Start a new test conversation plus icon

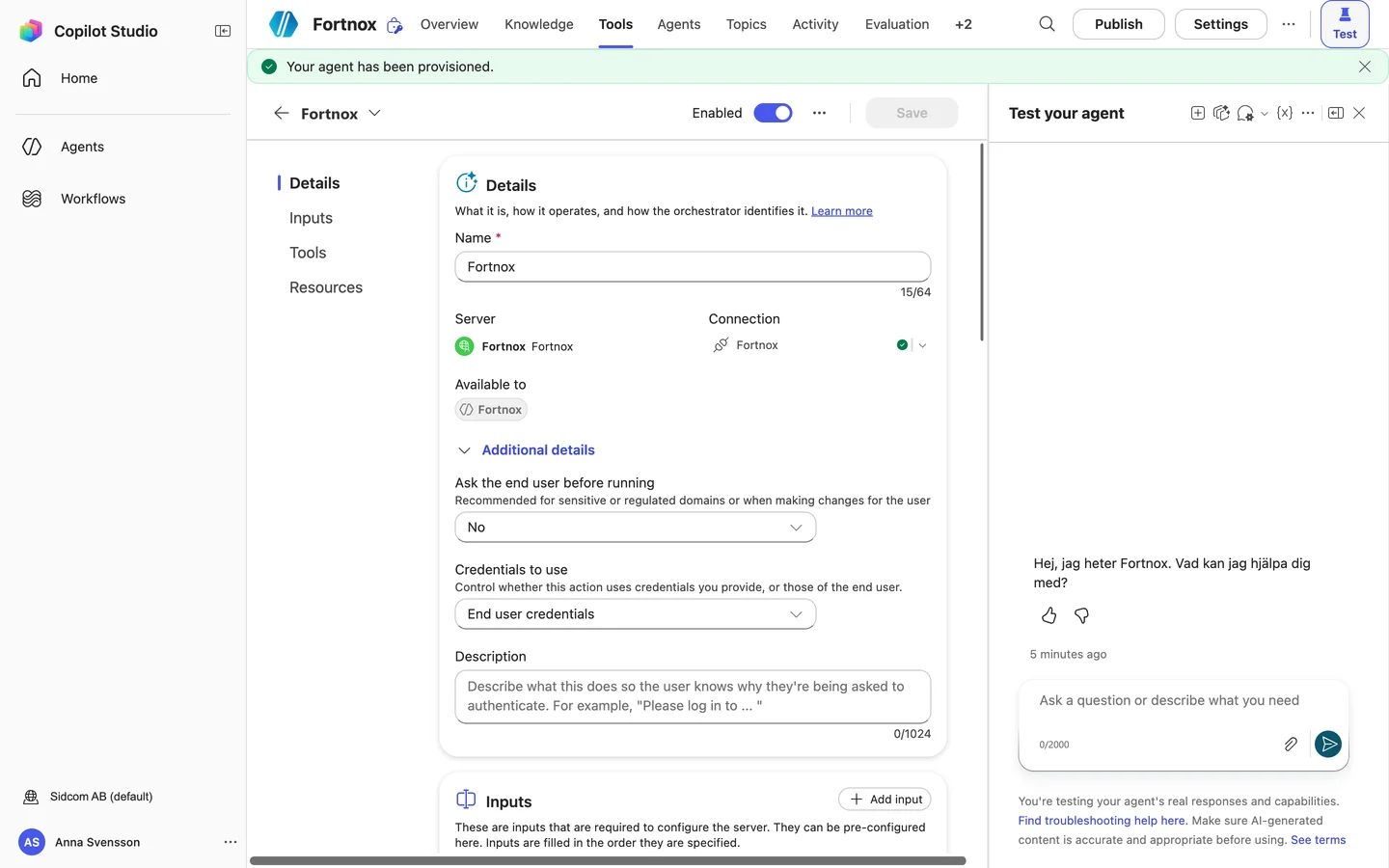(x=1197, y=113)
